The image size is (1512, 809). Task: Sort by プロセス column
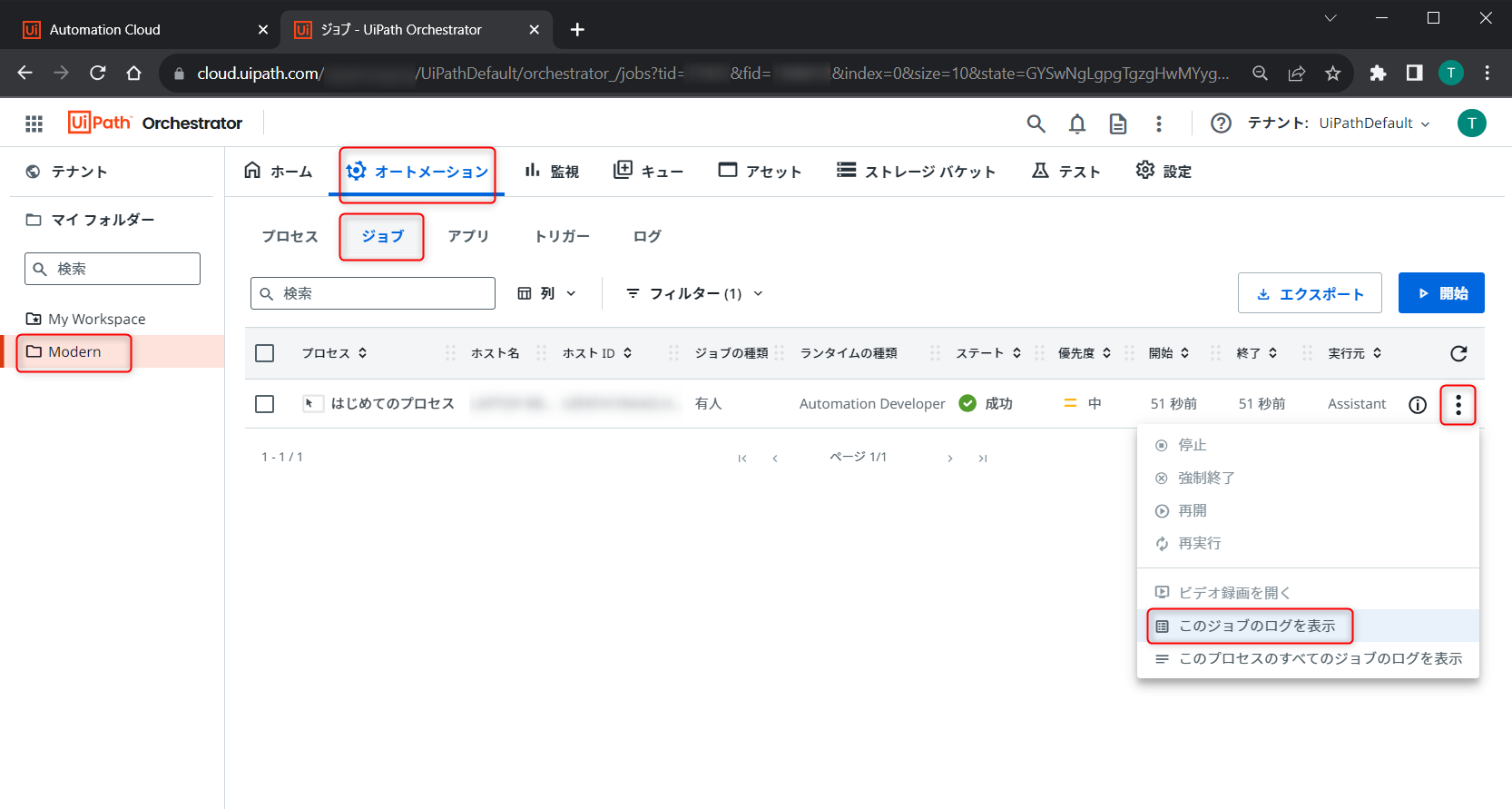coord(335,353)
